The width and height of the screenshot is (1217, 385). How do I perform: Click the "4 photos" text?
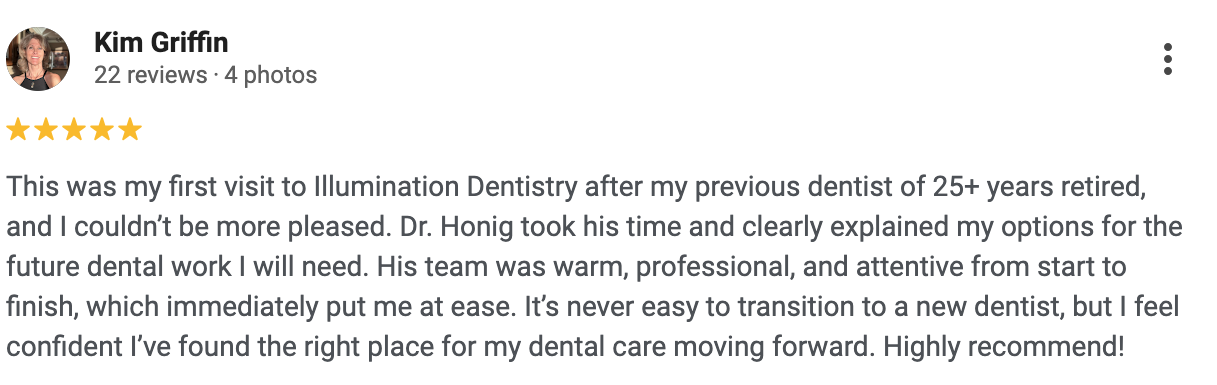[x=270, y=75]
